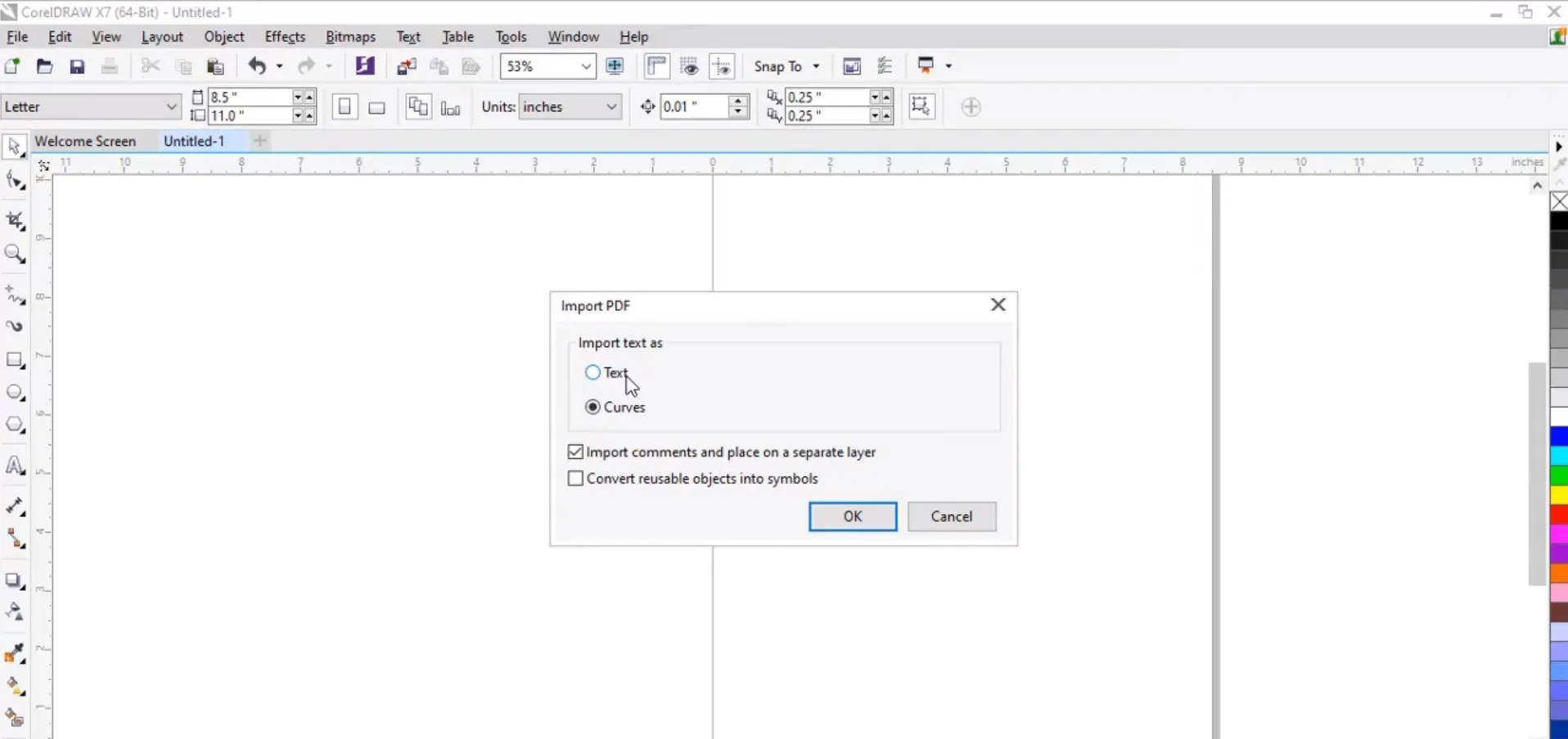Cancel the Import PDF dialog
The width and height of the screenshot is (1568, 739).
click(x=952, y=516)
